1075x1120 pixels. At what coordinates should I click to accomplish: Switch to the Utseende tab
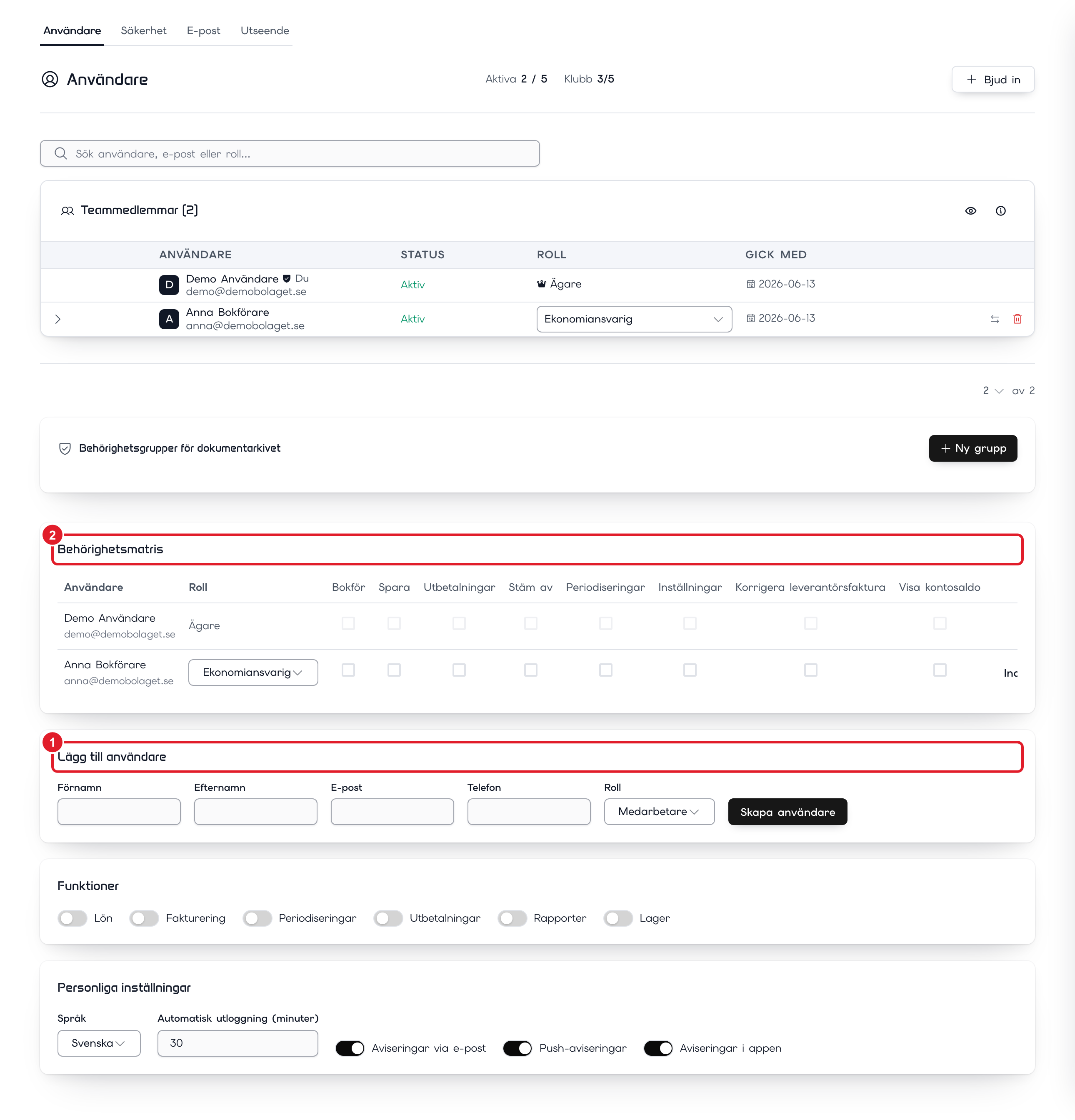(265, 30)
